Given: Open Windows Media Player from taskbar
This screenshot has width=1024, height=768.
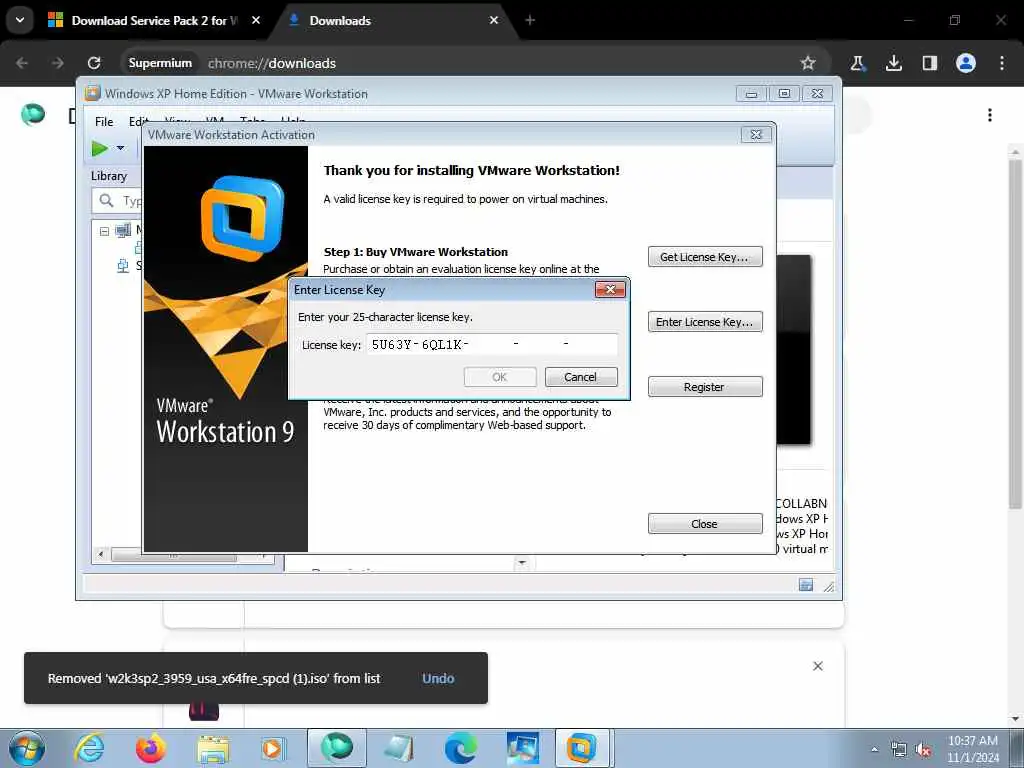Looking at the screenshot, I should [x=272, y=748].
